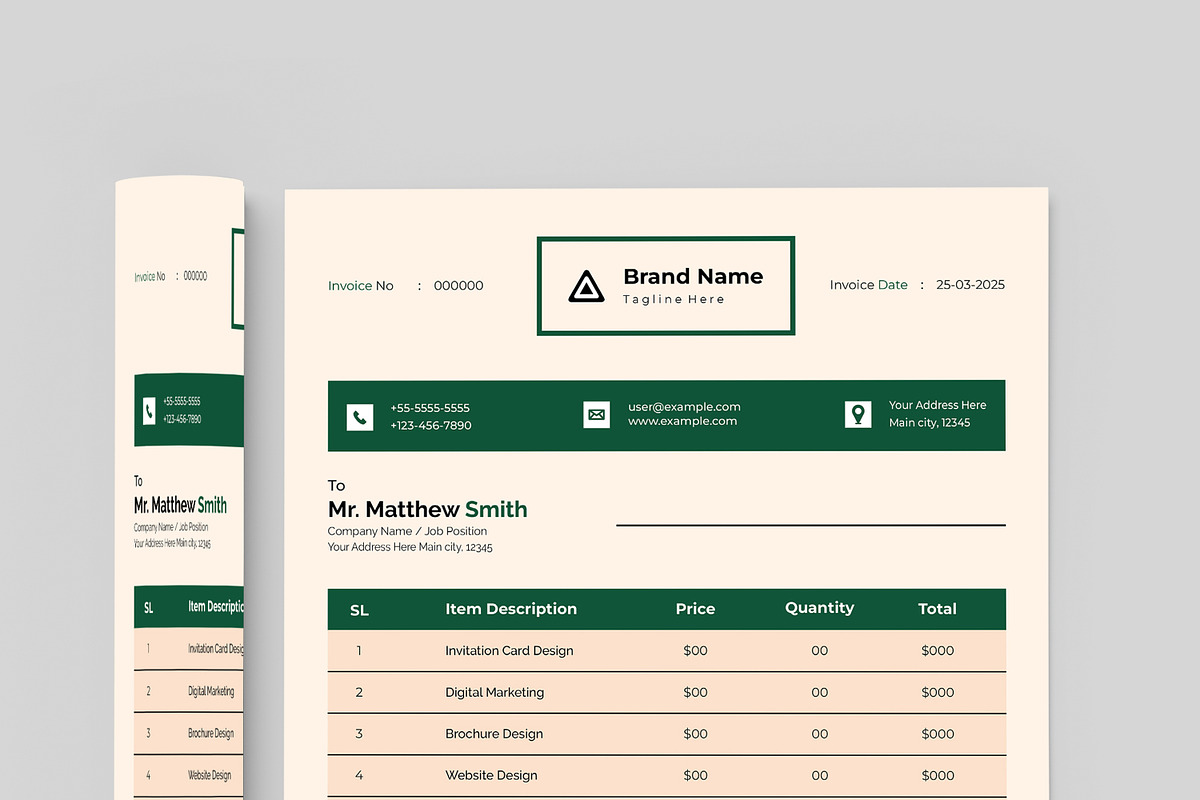Click 'Your Address Here' in the green bar

pos(938,405)
